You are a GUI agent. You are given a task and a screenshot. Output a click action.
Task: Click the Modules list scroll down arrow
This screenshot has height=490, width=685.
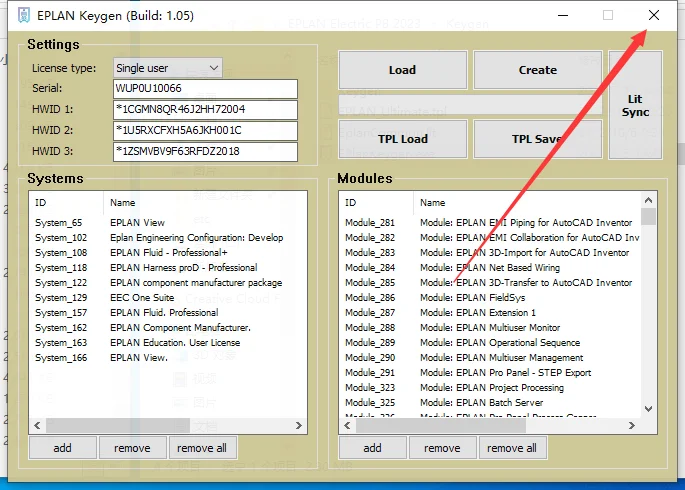[x=649, y=408]
